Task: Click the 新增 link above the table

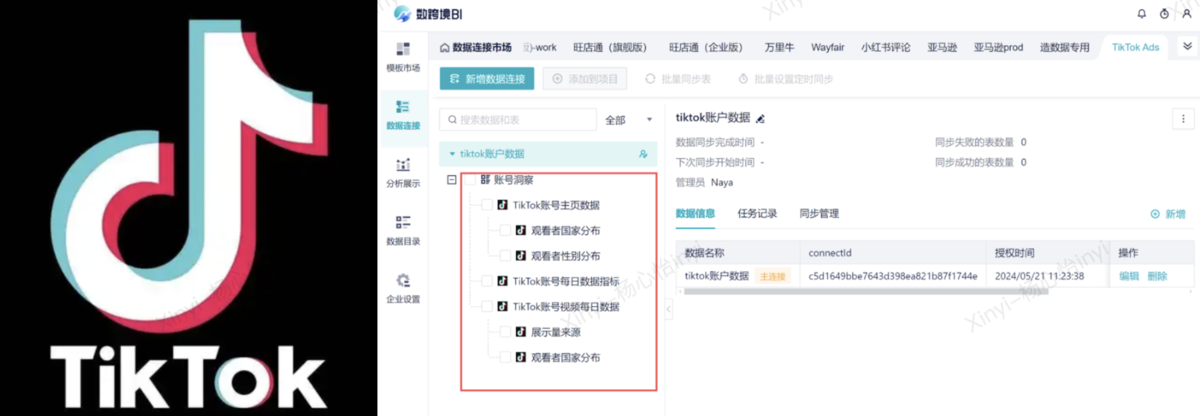Action: [x=1168, y=214]
